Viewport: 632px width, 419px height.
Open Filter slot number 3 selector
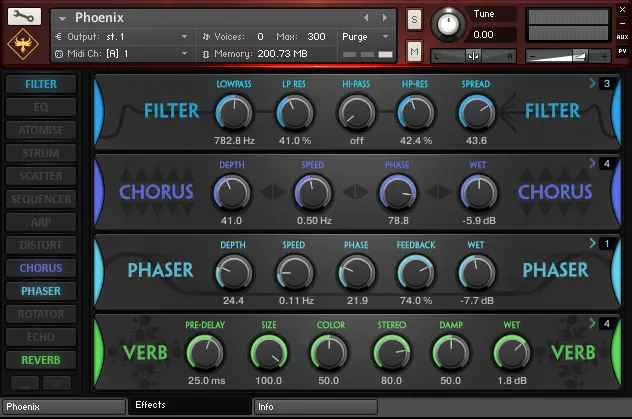click(x=607, y=83)
